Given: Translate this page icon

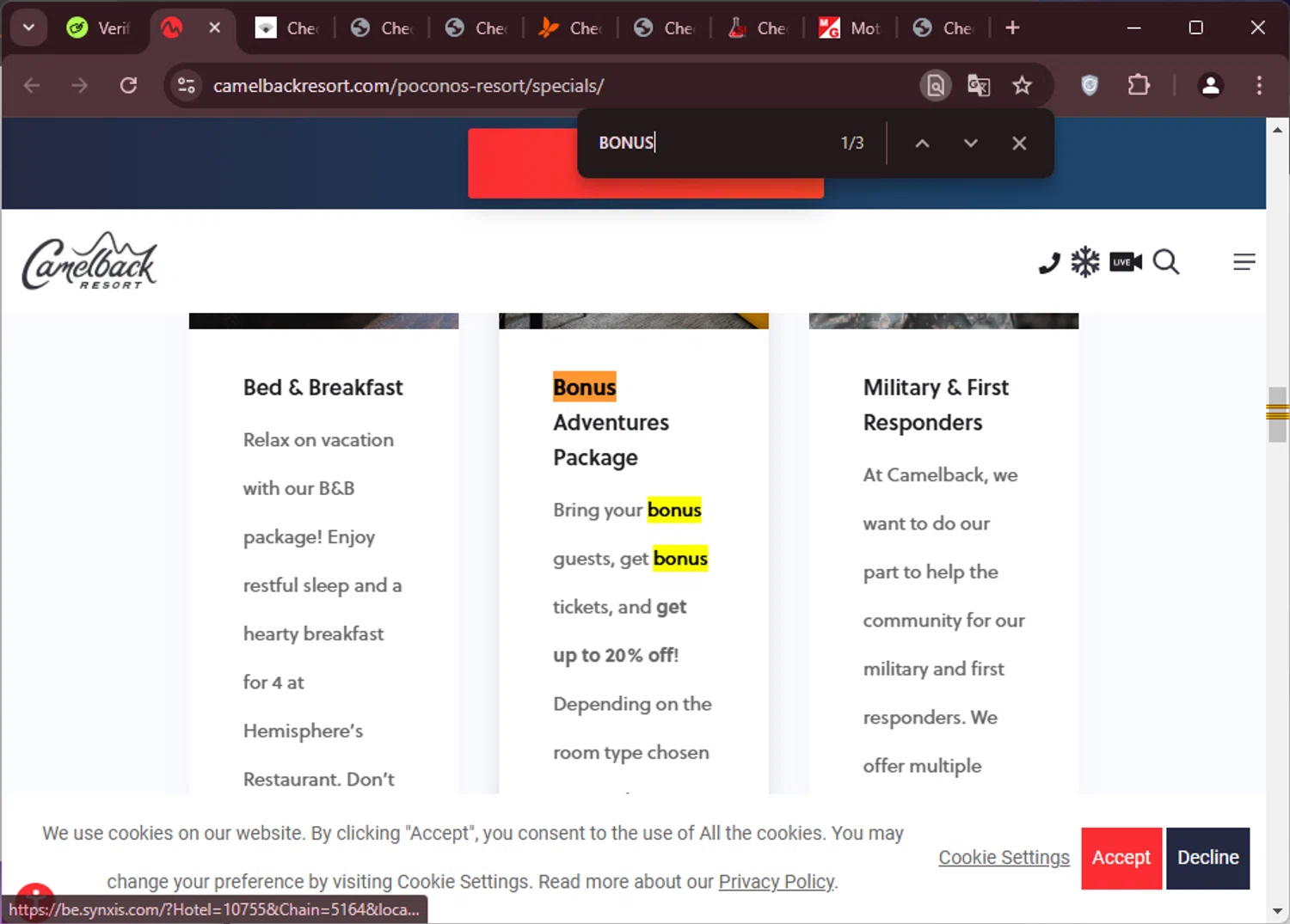Looking at the screenshot, I should pyautogui.click(x=979, y=85).
